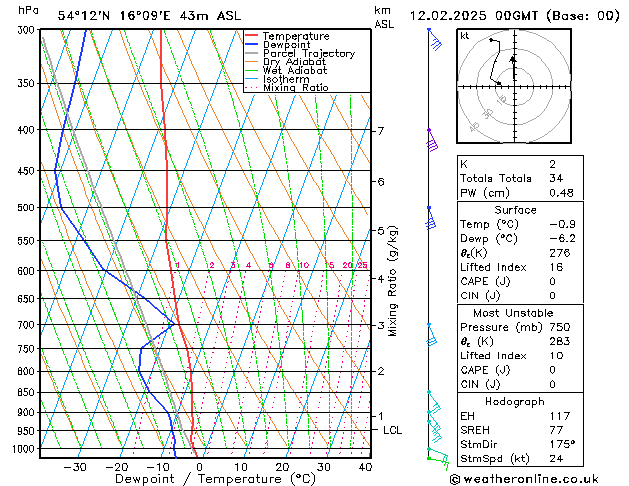
Task: Click the StmDir value 175°
Action: pyautogui.click(x=562, y=445)
